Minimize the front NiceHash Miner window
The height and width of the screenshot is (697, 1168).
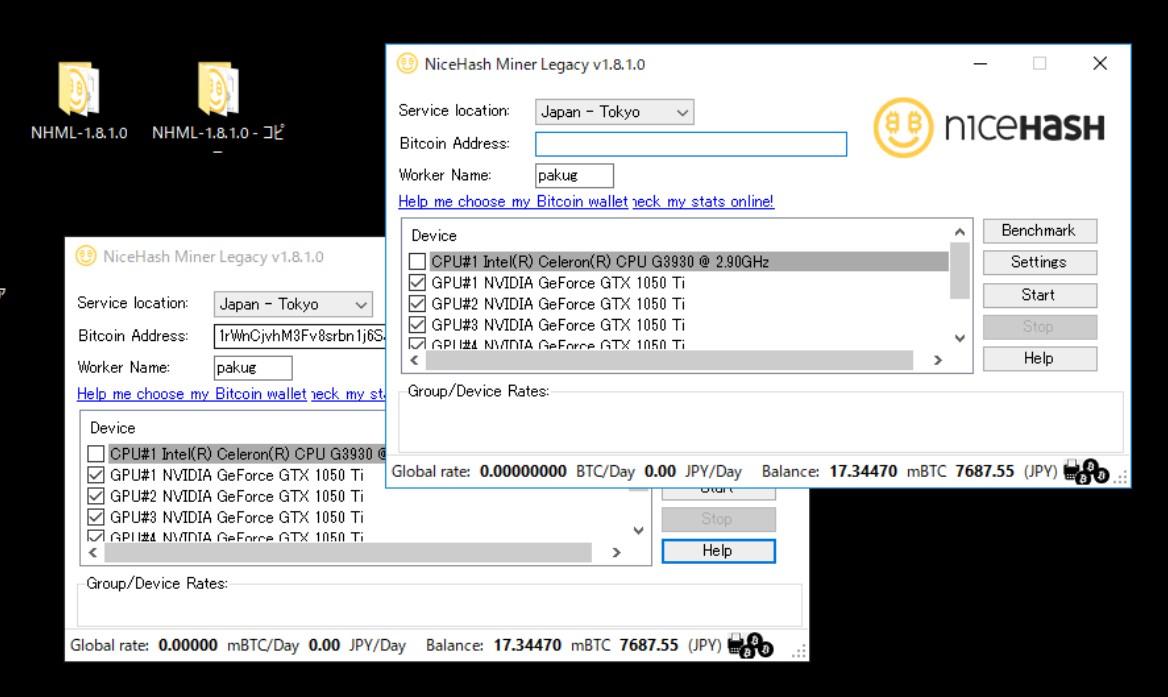click(980, 64)
